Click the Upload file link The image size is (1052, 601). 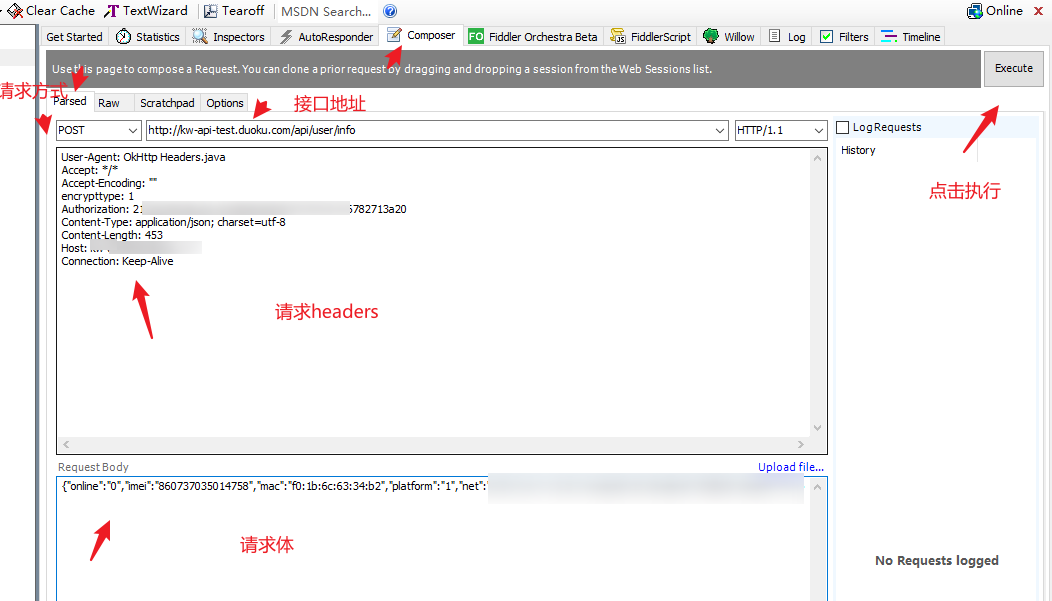790,466
